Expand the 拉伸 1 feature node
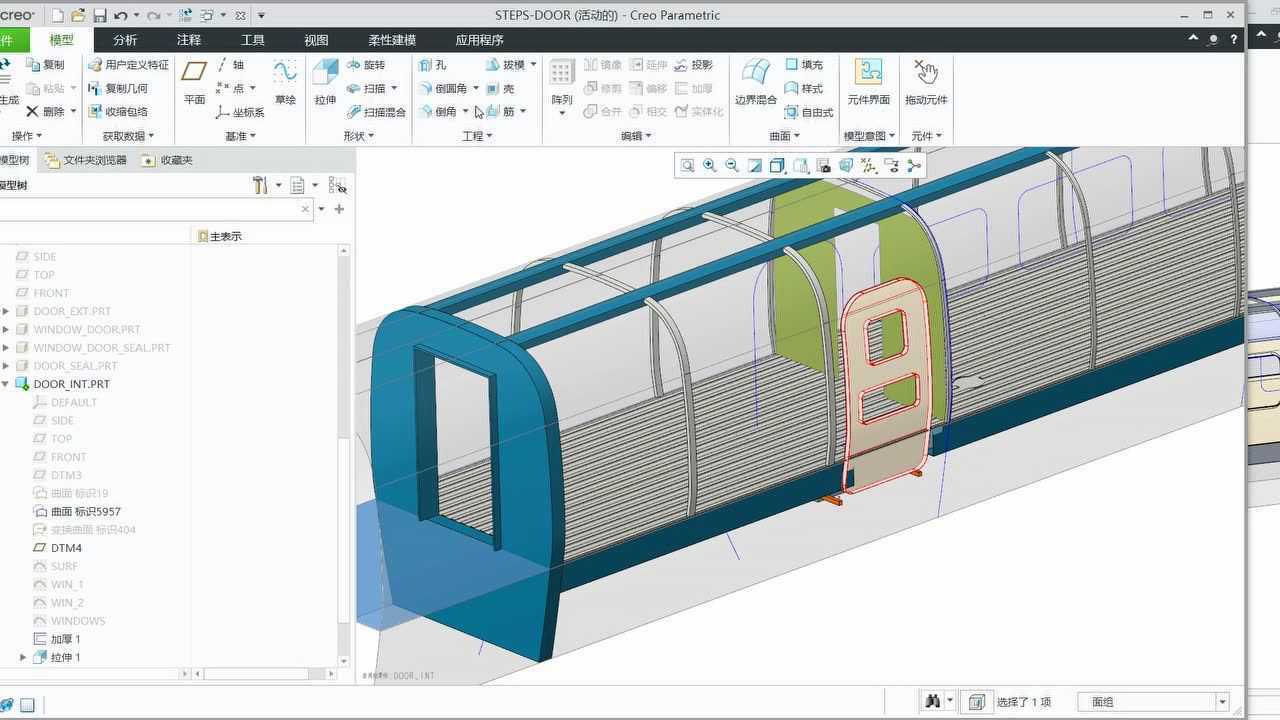 pyautogui.click(x=23, y=657)
